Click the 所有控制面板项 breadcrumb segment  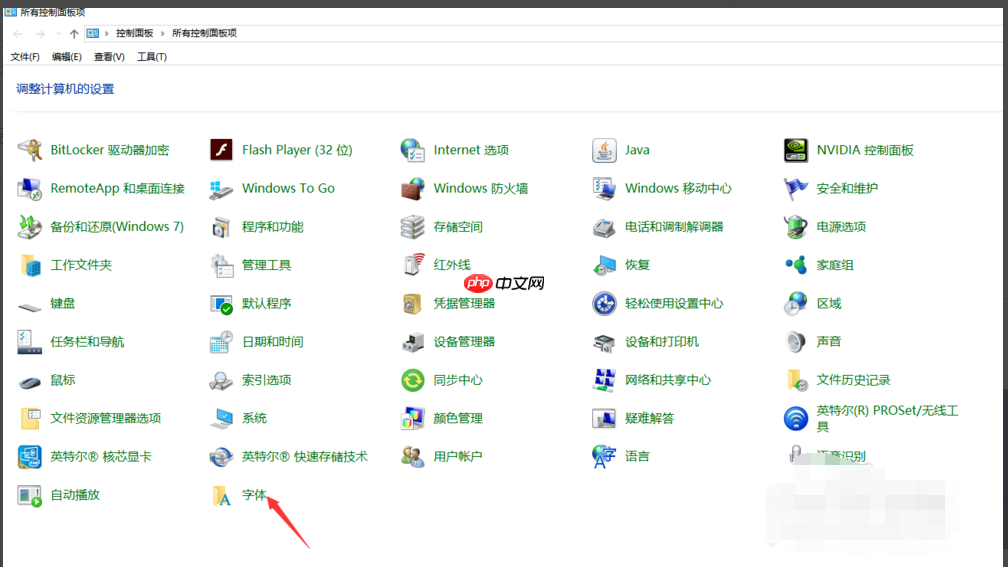coord(204,33)
